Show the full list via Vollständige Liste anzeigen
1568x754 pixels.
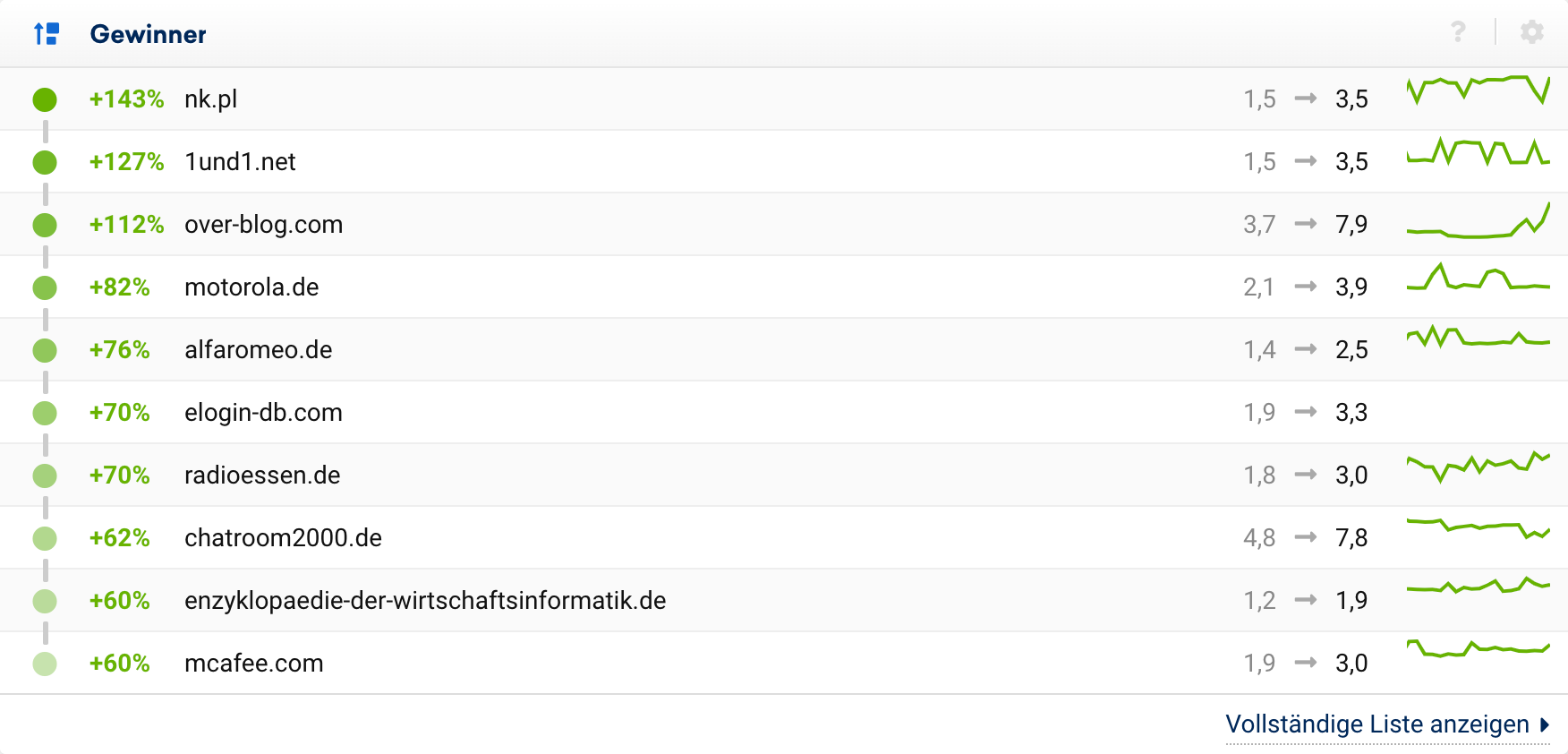pos(1376,724)
